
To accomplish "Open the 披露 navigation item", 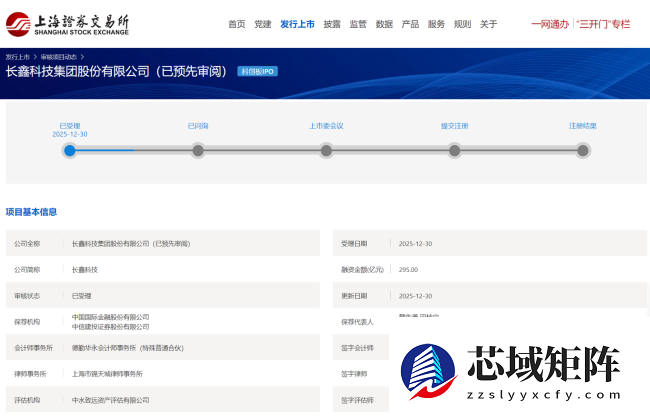I will [x=332, y=24].
